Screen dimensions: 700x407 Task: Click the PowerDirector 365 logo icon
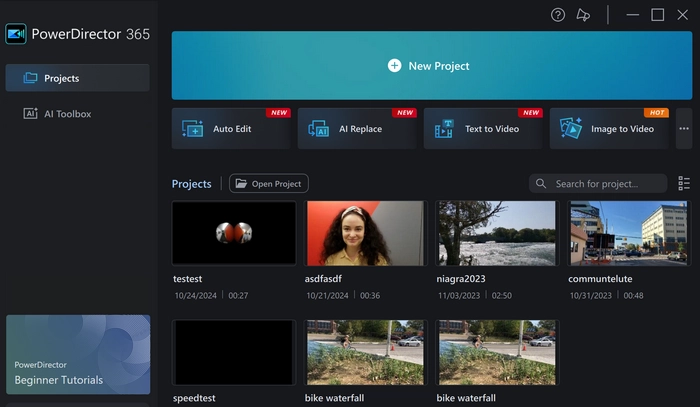pyautogui.click(x=16, y=34)
